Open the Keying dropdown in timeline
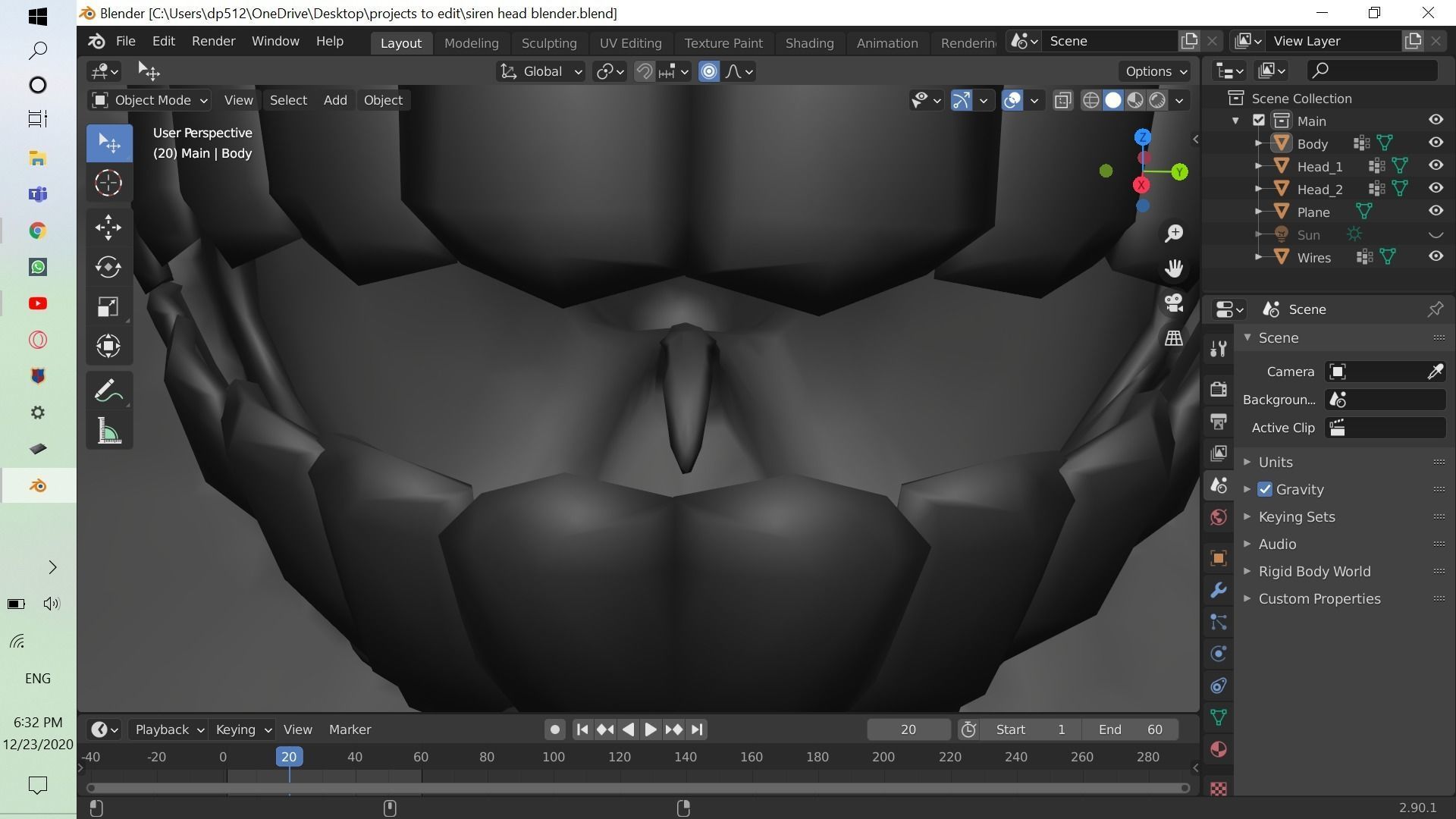1456x819 pixels. pyautogui.click(x=243, y=730)
